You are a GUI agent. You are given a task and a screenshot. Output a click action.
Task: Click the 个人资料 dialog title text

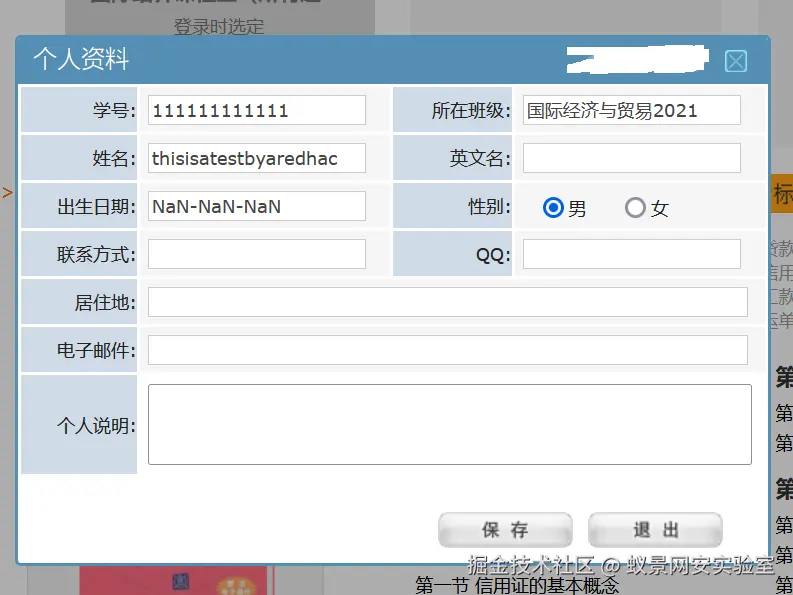(81, 59)
